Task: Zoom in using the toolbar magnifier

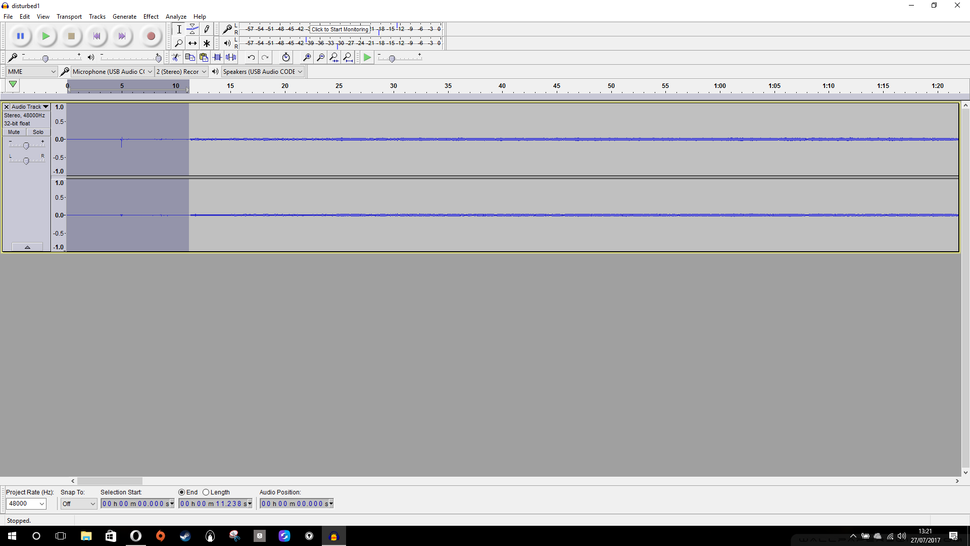Action: click(x=307, y=58)
